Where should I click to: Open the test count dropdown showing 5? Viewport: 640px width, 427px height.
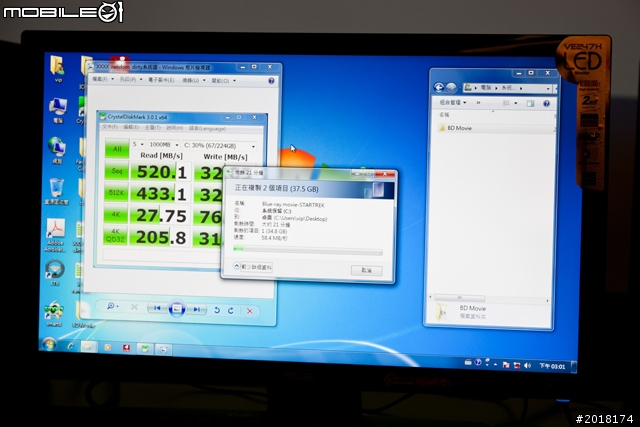point(138,144)
